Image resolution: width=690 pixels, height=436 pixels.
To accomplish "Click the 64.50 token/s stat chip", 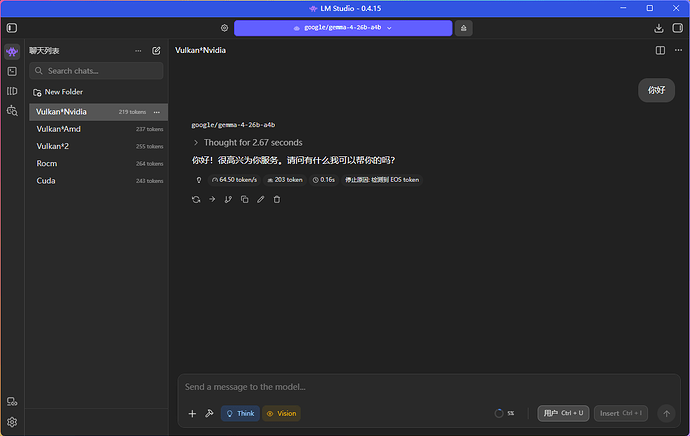I will click(x=234, y=180).
